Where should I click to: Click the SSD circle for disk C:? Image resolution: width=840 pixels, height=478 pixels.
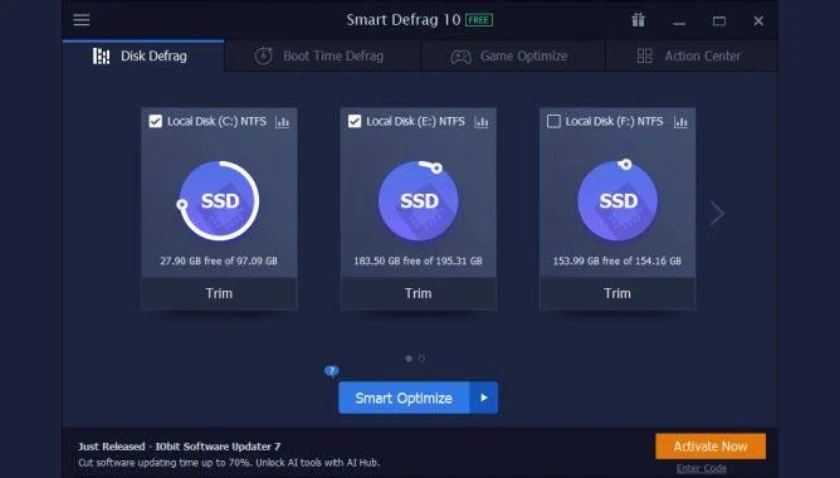[x=219, y=201]
